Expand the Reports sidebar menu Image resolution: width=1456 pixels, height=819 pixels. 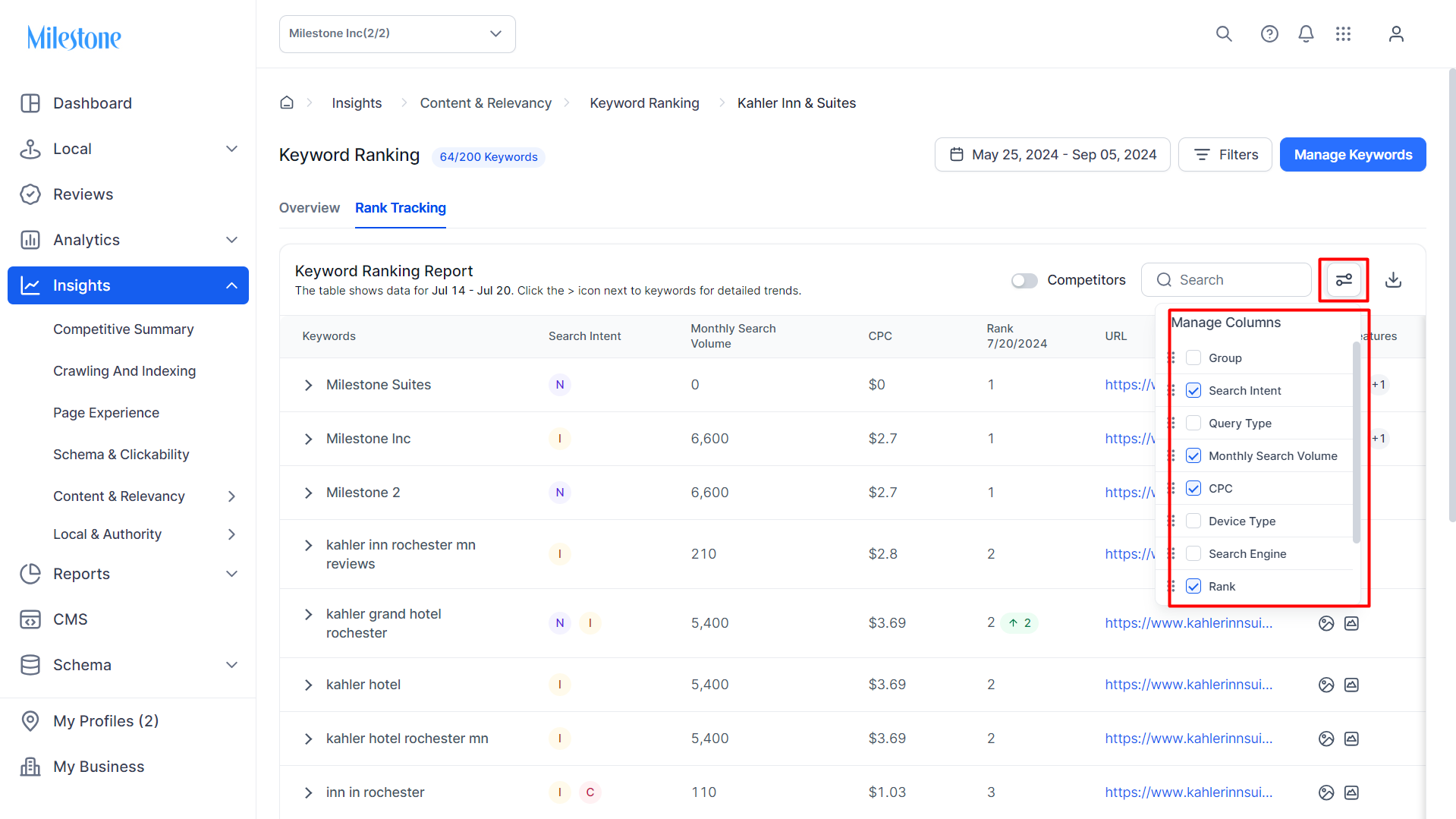(x=232, y=574)
